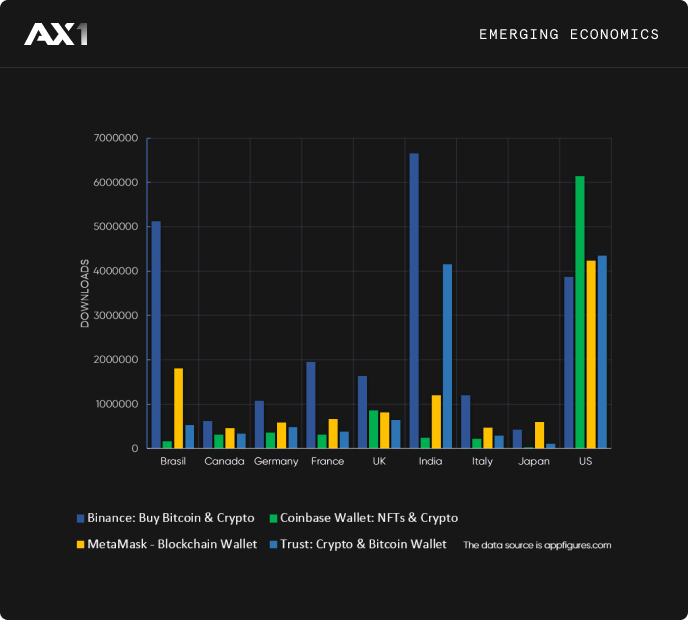Click the yellow MetaMask bar for Brasil
Image resolution: width=688 pixels, height=620 pixels.
[179, 408]
